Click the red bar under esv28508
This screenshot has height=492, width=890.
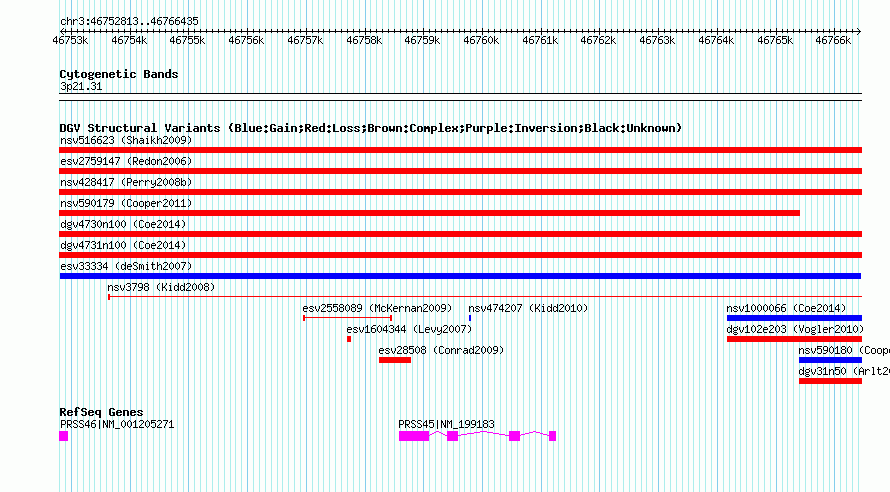[395, 360]
